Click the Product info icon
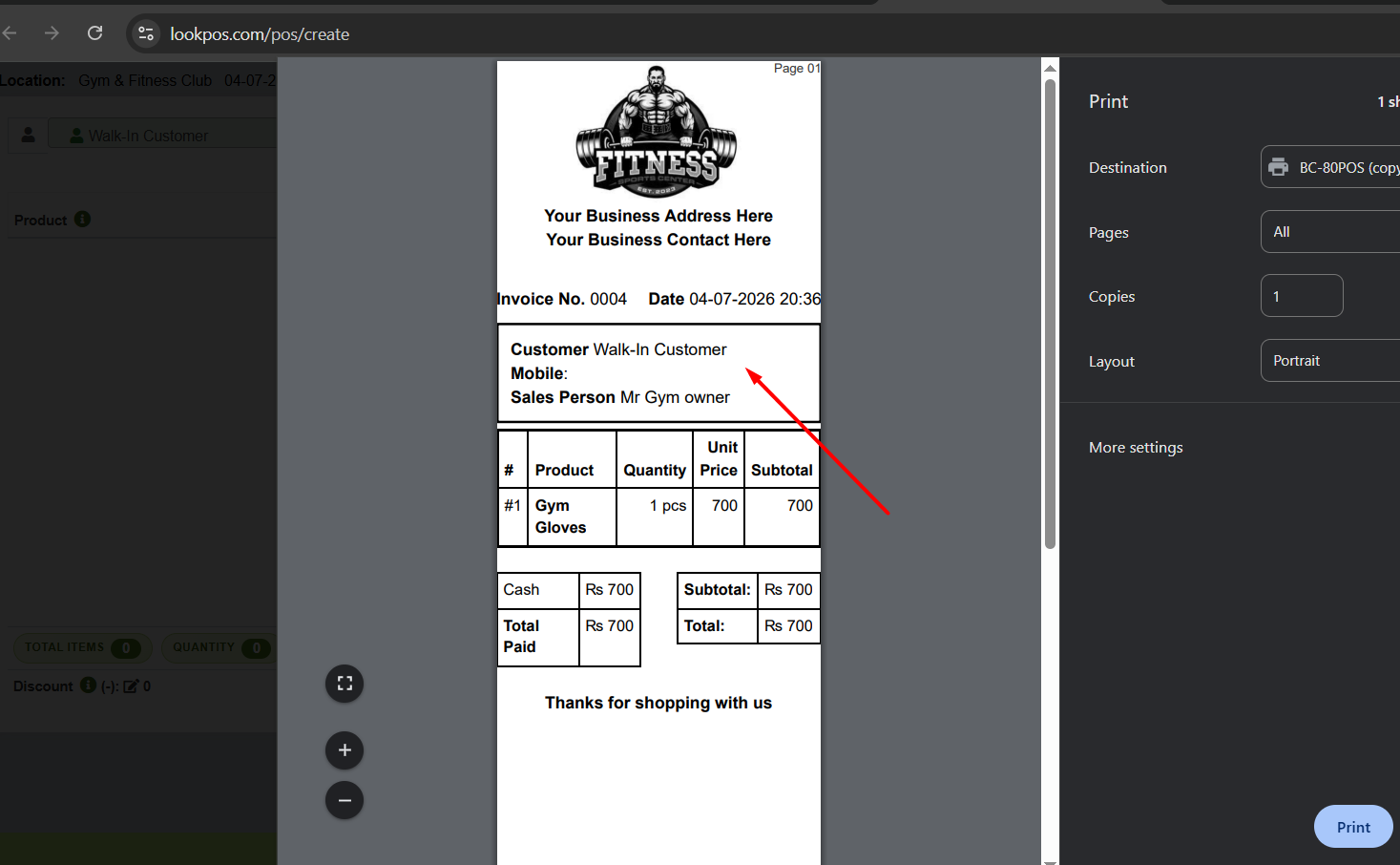This screenshot has height=865, width=1400. pyautogui.click(x=82, y=219)
